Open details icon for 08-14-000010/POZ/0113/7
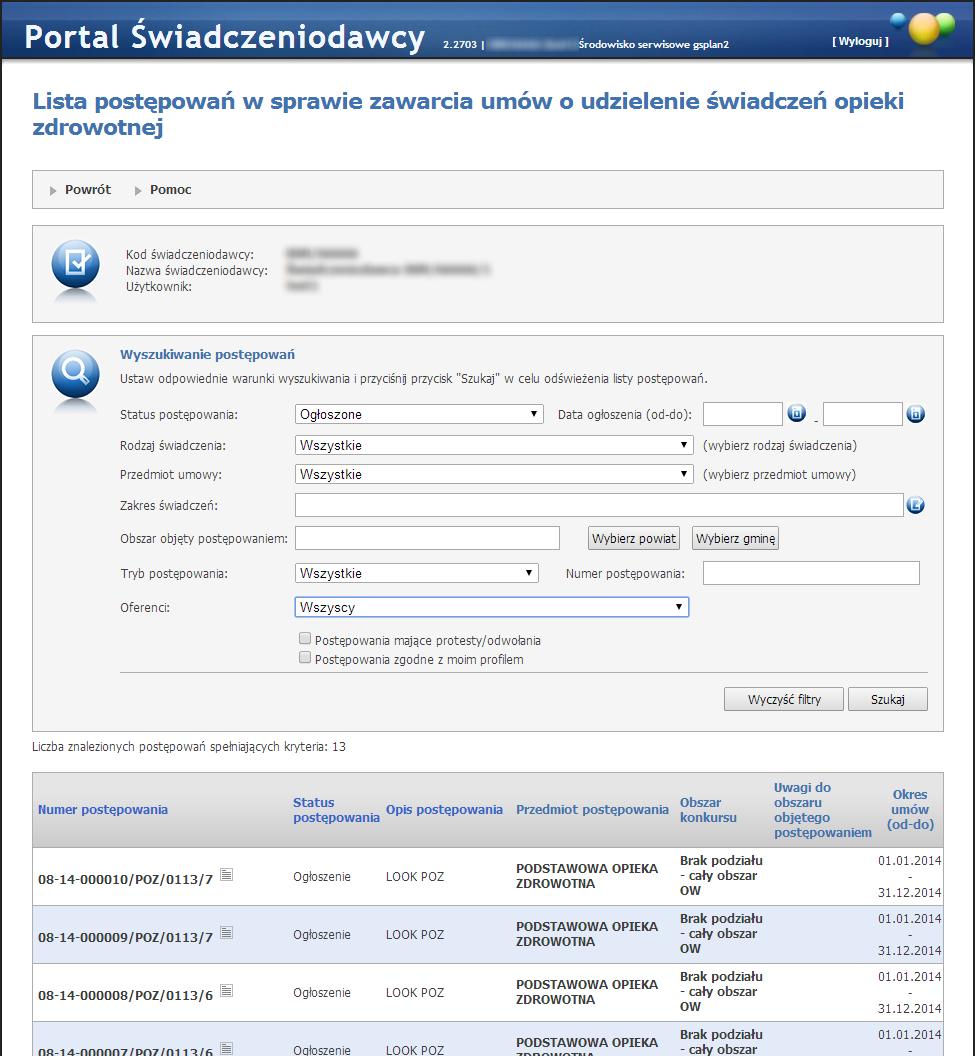The width and height of the screenshot is (975, 1056). (227, 875)
